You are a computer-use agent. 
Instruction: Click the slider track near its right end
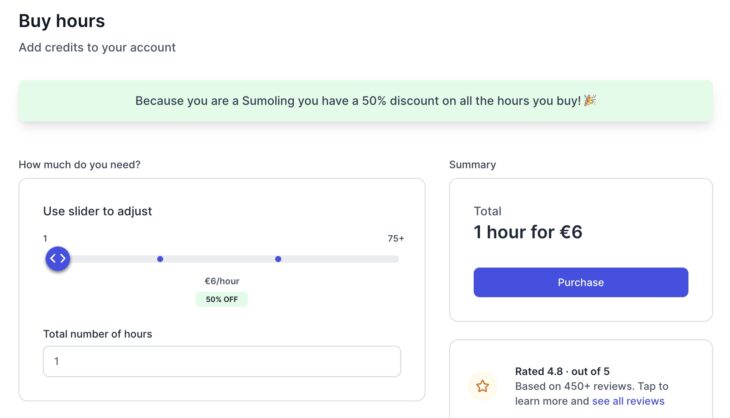(386, 259)
